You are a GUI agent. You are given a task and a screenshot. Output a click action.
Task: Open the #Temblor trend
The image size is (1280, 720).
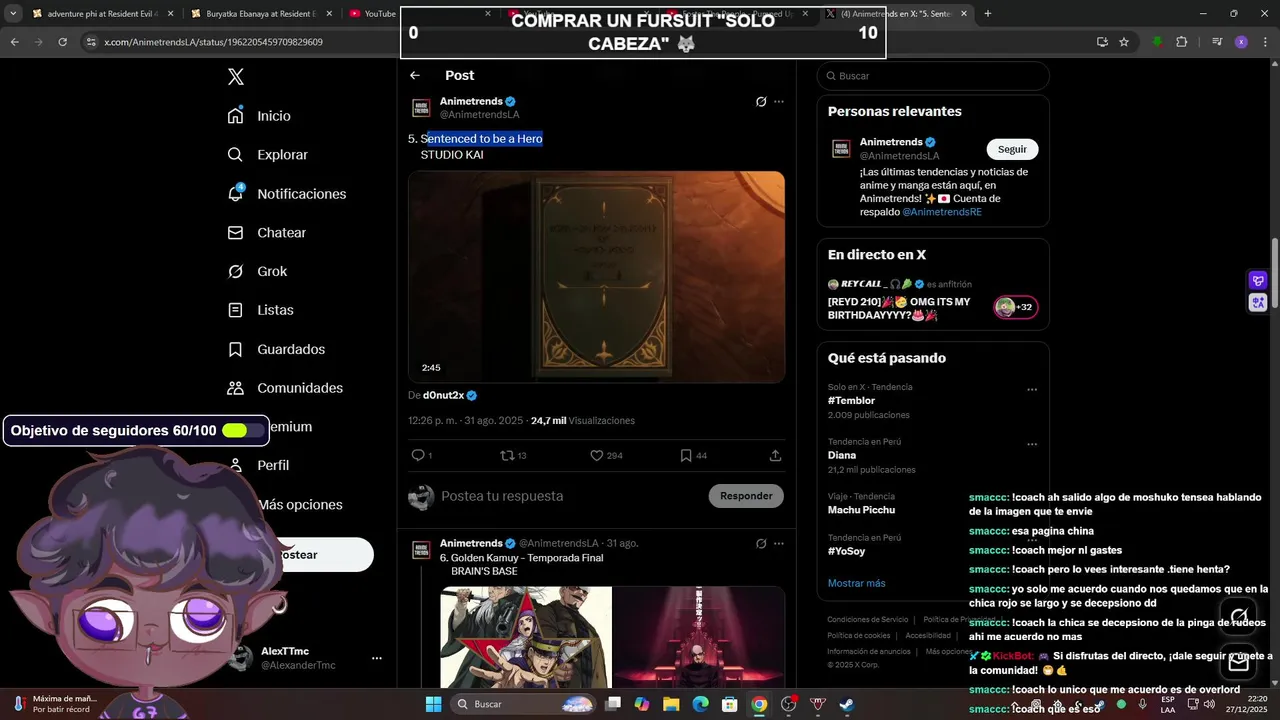pos(851,401)
